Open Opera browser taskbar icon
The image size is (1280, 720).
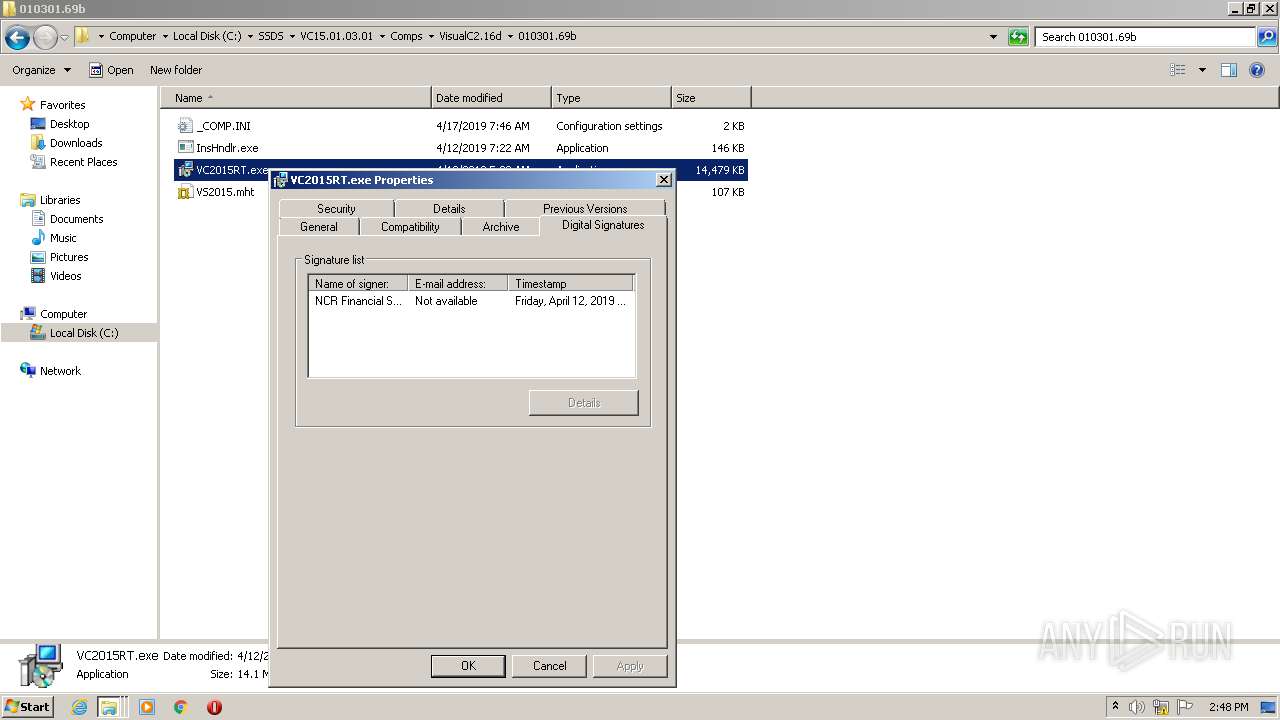point(214,707)
